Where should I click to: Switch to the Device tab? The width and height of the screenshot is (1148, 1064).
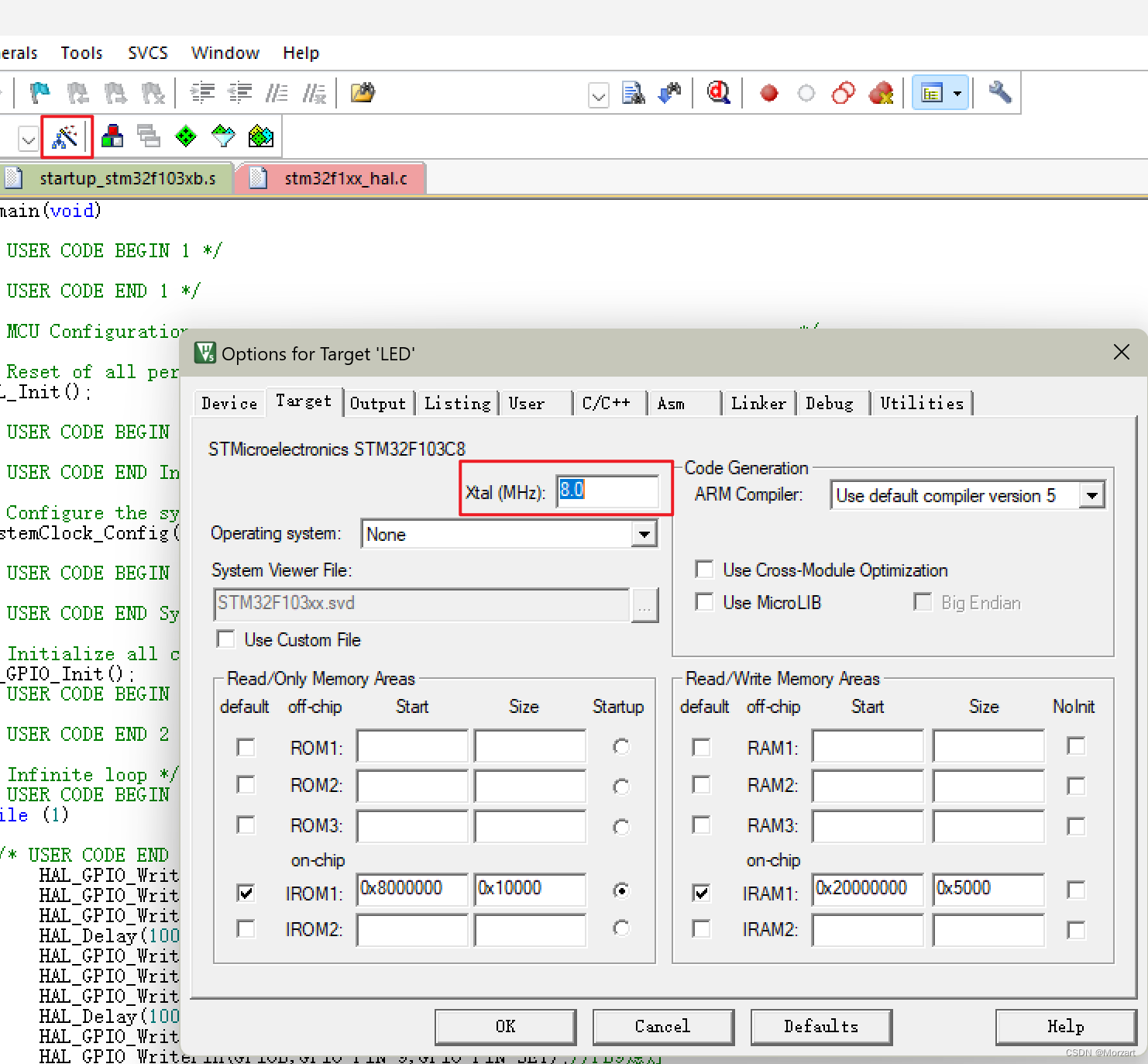click(x=229, y=403)
